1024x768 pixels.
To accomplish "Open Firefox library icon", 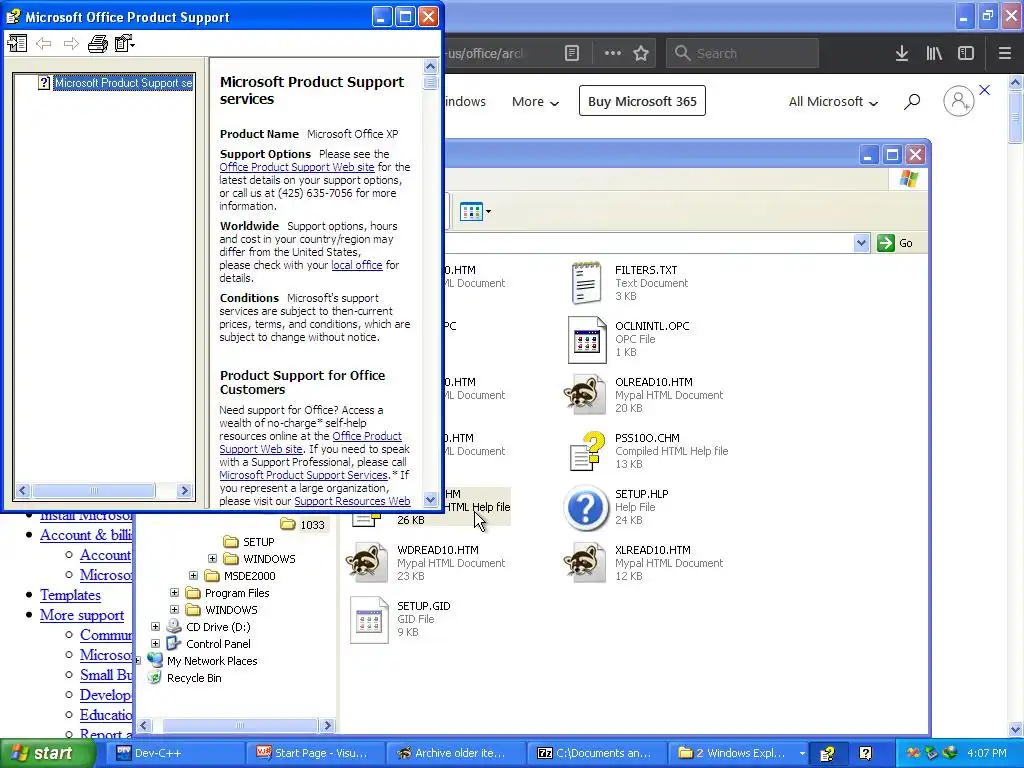I will point(934,53).
